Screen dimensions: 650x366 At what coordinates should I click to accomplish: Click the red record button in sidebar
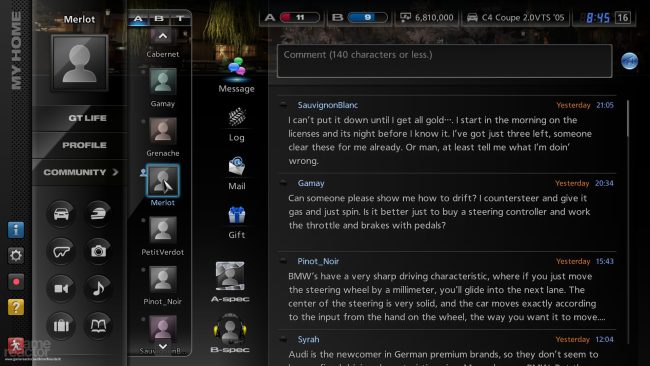tap(16, 282)
